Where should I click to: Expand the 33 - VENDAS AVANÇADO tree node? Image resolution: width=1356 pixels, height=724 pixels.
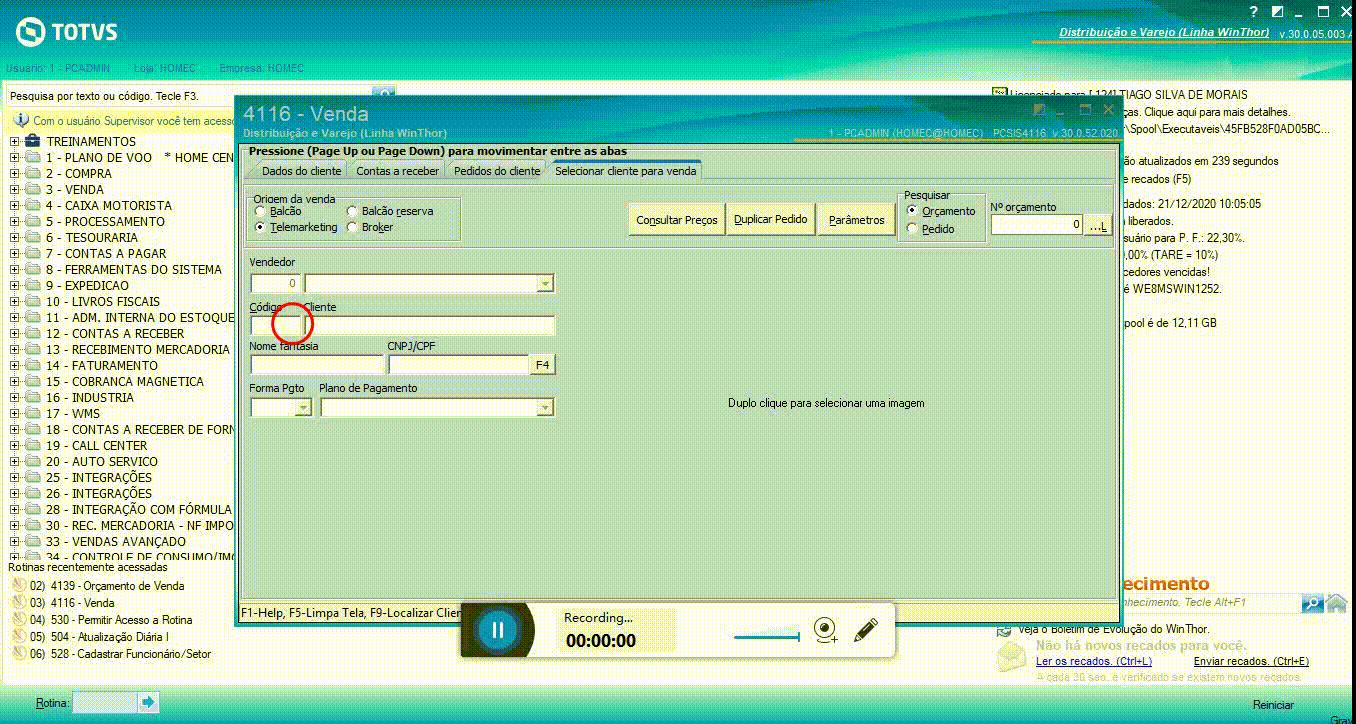point(15,541)
